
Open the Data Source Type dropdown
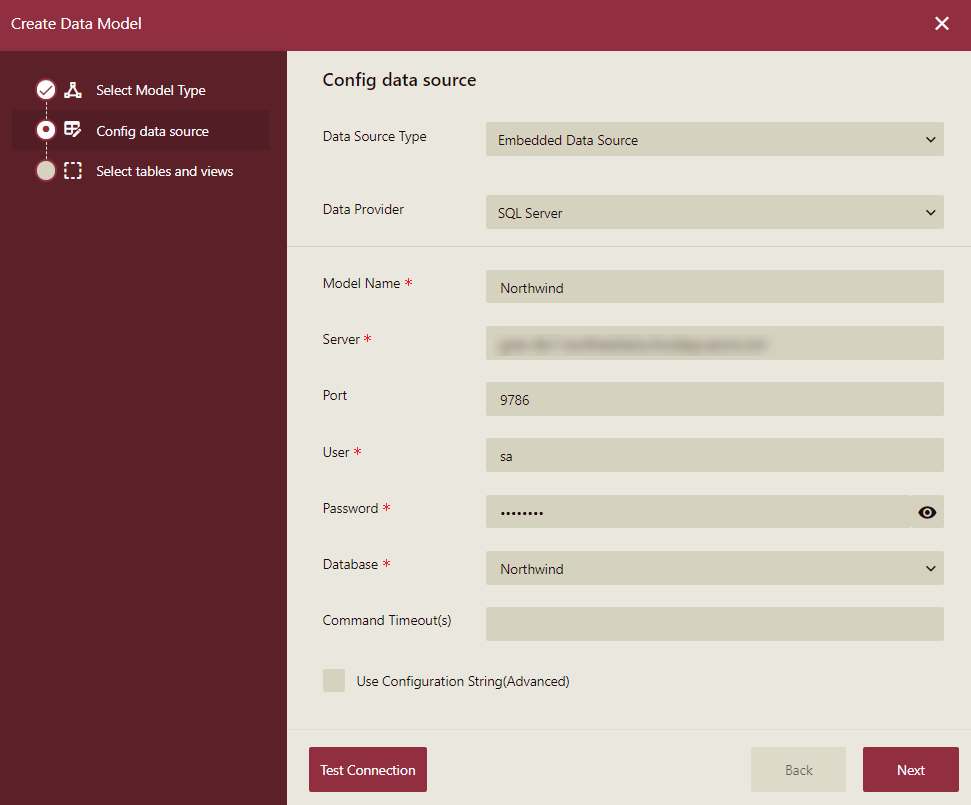(x=714, y=139)
